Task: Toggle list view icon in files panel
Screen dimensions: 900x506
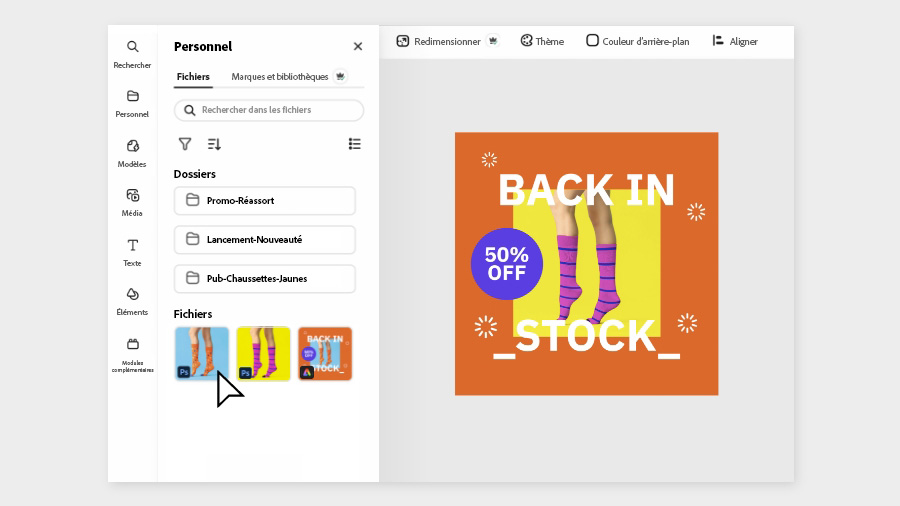Action: pos(354,144)
